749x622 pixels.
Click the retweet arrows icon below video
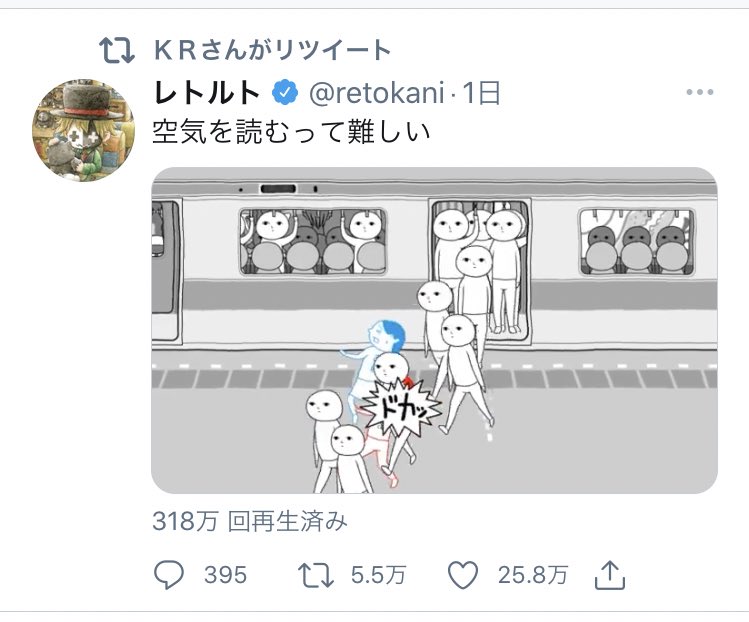tap(315, 575)
